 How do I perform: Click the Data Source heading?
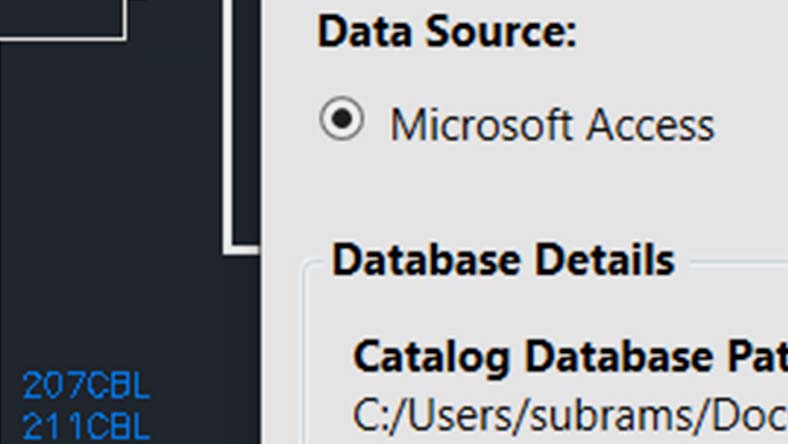(x=447, y=32)
